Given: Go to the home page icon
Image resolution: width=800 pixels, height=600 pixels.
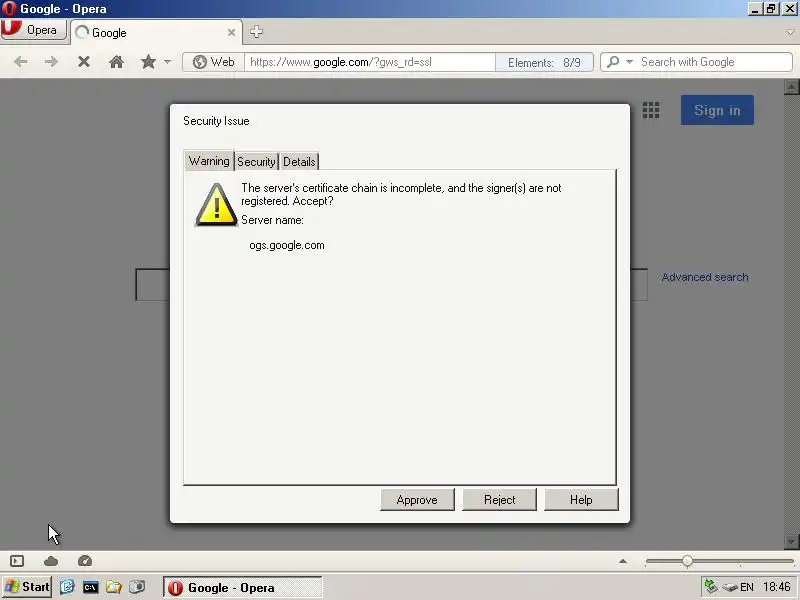Looking at the screenshot, I should (116, 62).
